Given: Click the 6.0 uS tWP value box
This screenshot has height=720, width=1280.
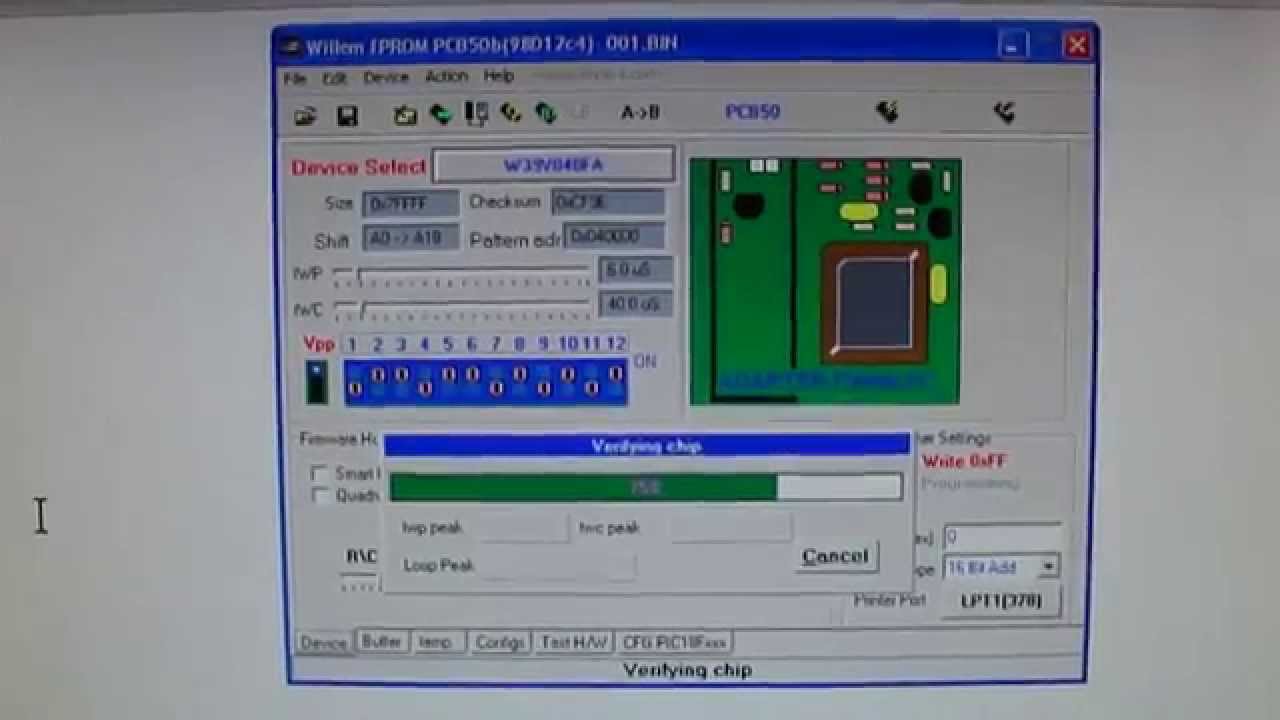Looking at the screenshot, I should click(634, 270).
